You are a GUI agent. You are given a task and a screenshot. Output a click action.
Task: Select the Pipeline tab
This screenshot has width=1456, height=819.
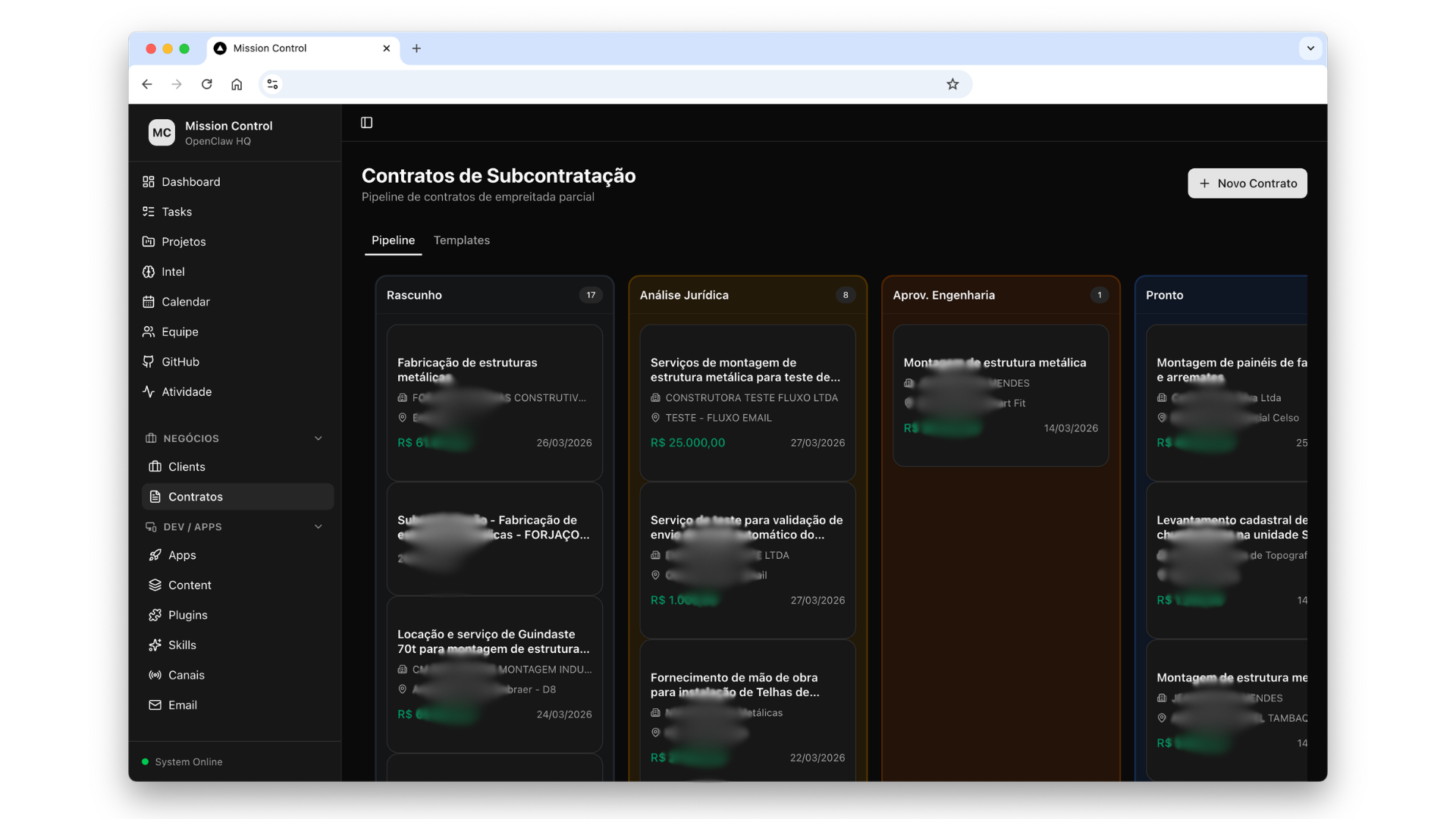[x=393, y=240]
